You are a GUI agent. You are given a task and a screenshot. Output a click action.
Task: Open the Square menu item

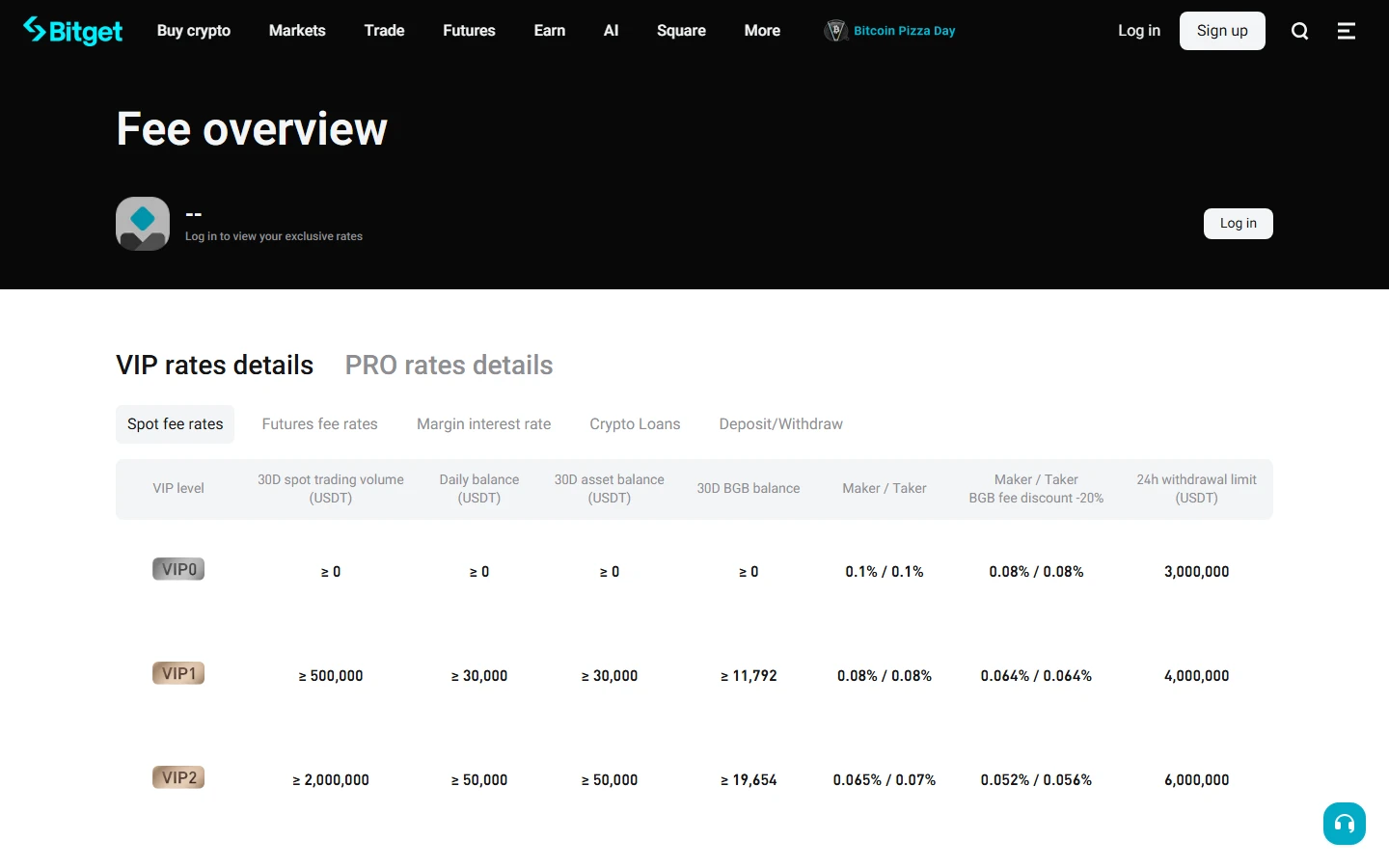click(x=681, y=31)
